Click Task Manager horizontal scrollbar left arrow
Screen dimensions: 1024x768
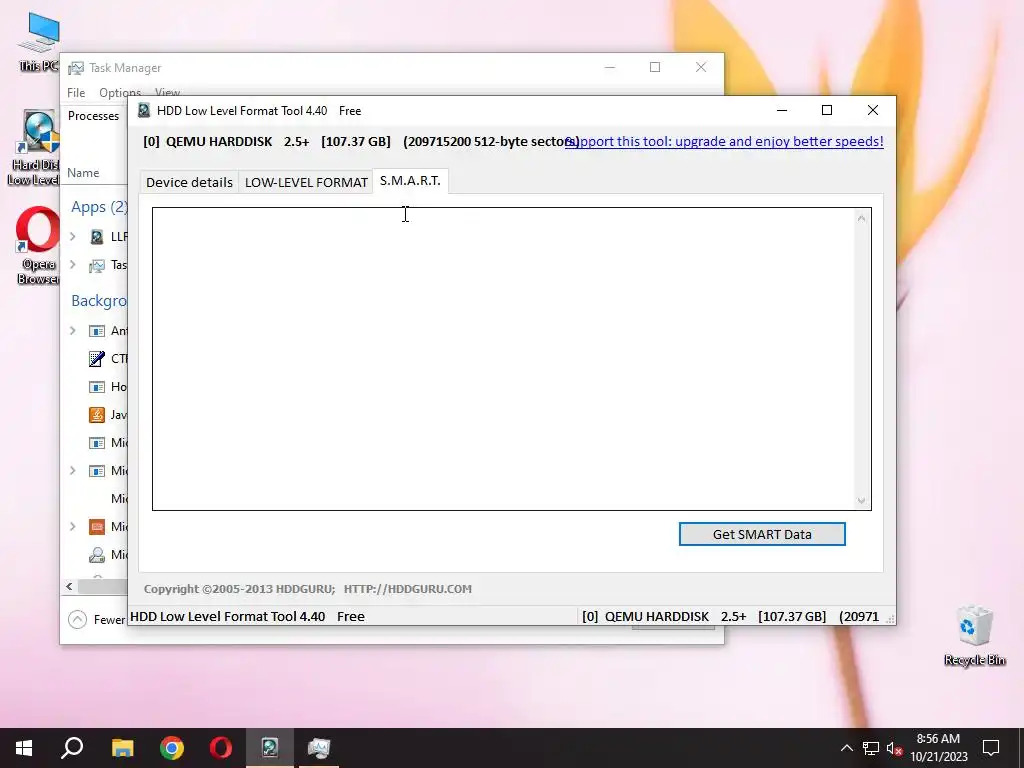coord(69,586)
